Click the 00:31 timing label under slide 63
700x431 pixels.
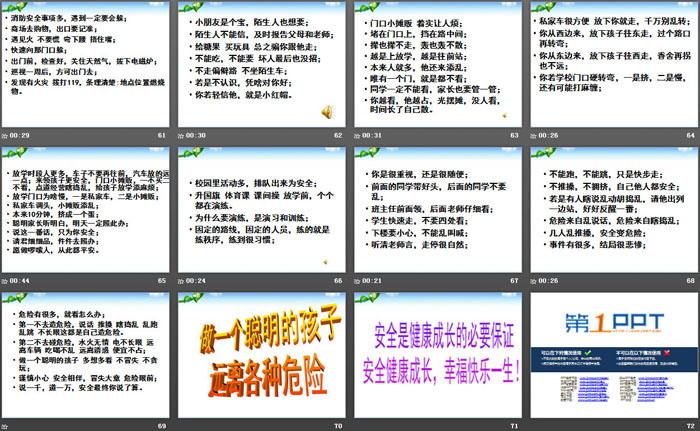(x=369, y=135)
